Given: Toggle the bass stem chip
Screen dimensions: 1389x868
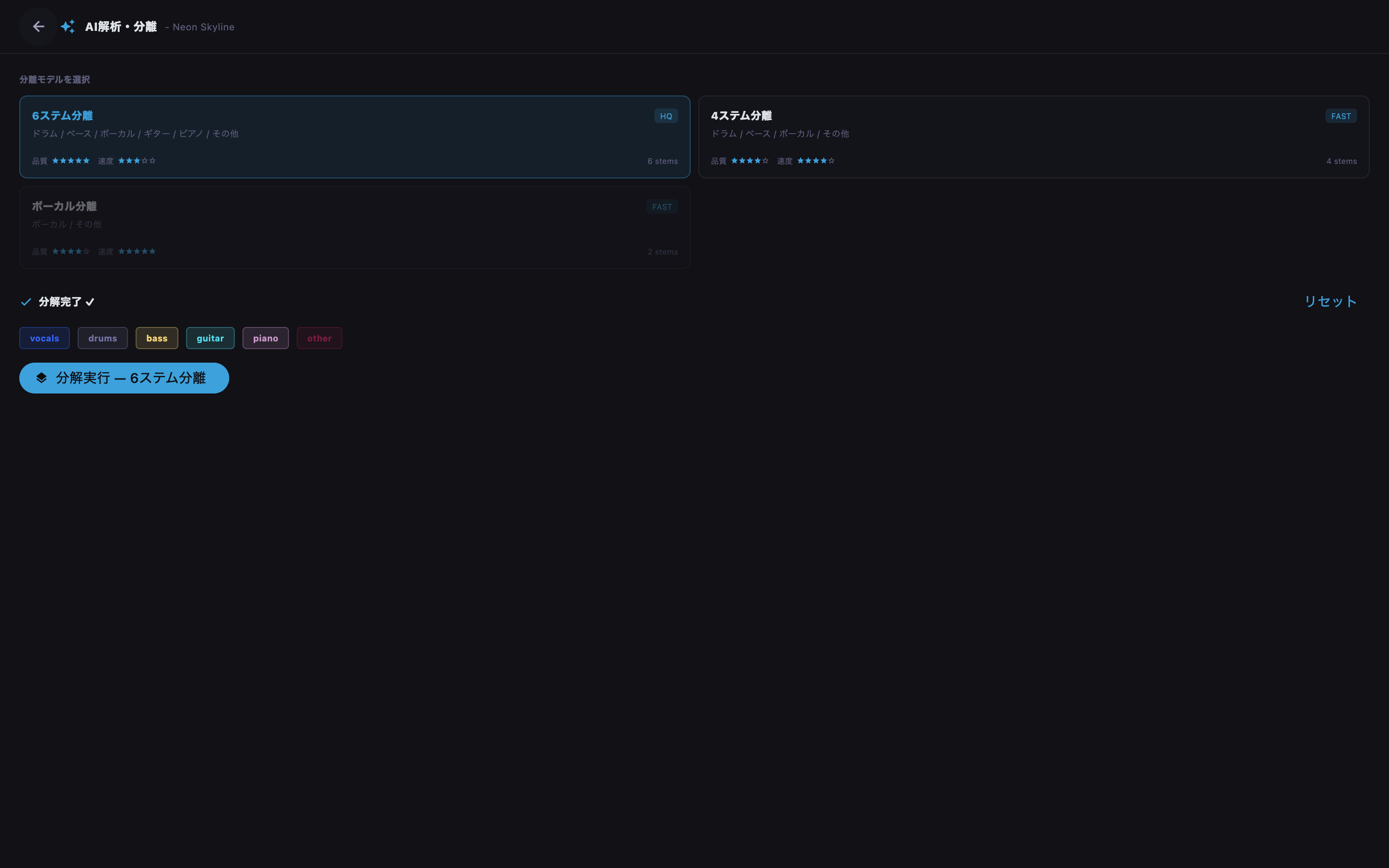Looking at the screenshot, I should pyautogui.click(x=157, y=338).
